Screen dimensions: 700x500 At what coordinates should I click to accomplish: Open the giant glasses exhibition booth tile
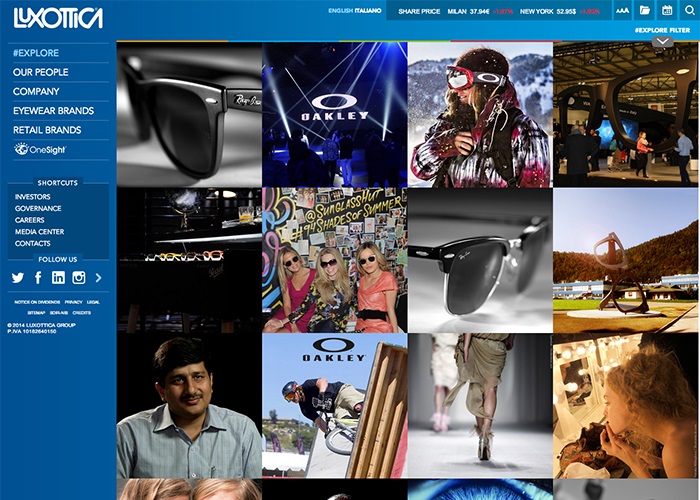pyautogui.click(x=626, y=114)
